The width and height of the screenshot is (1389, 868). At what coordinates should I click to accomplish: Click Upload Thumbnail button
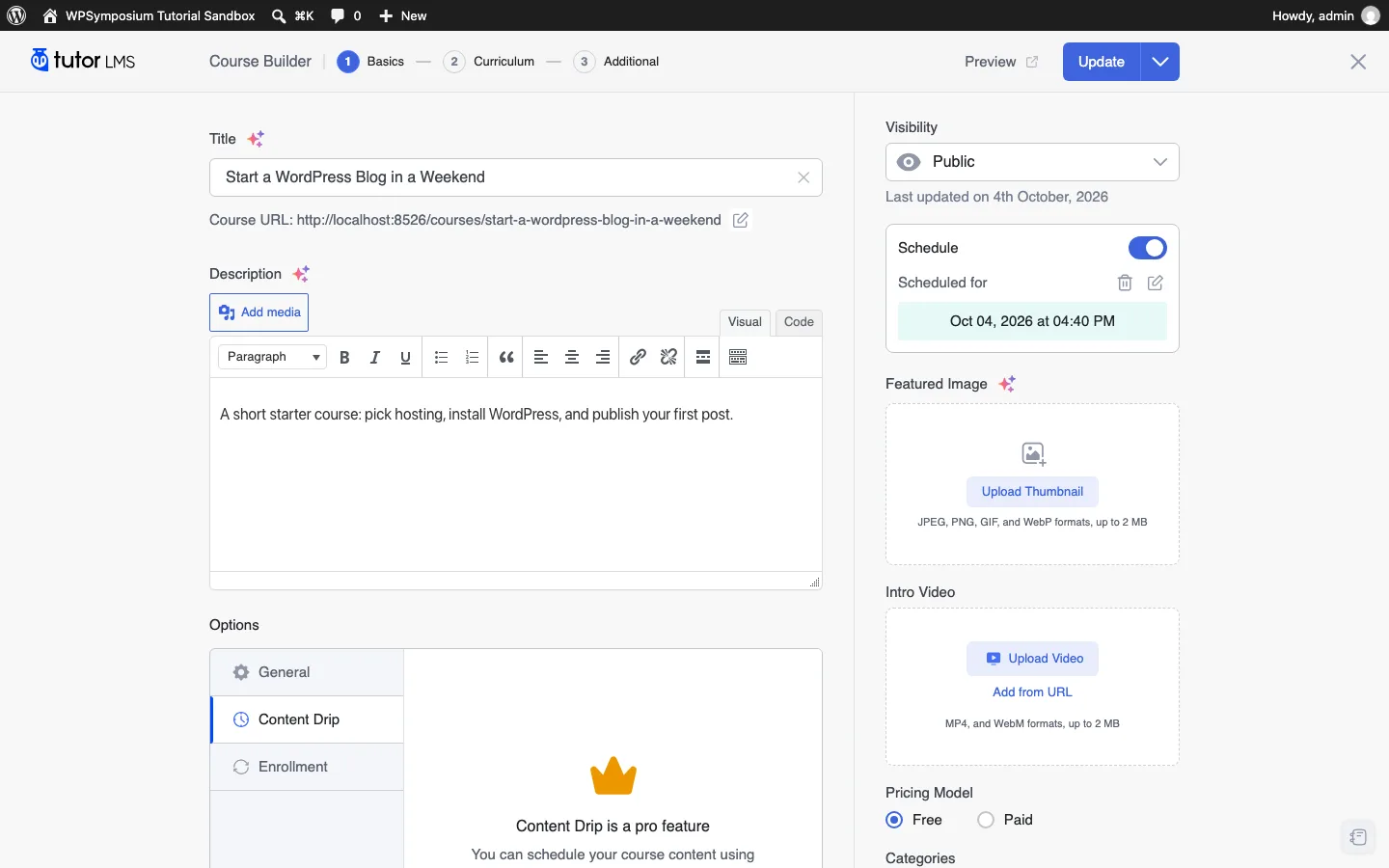coord(1032,492)
